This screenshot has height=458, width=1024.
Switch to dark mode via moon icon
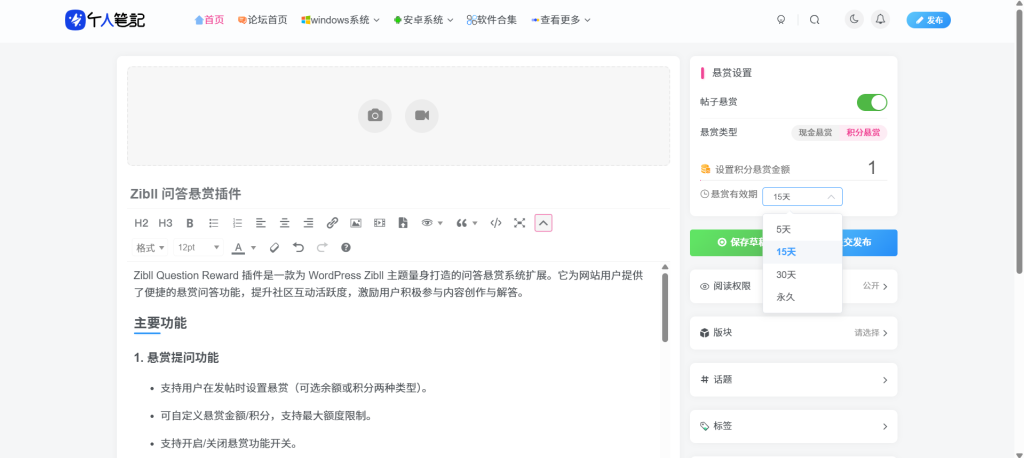(853, 19)
